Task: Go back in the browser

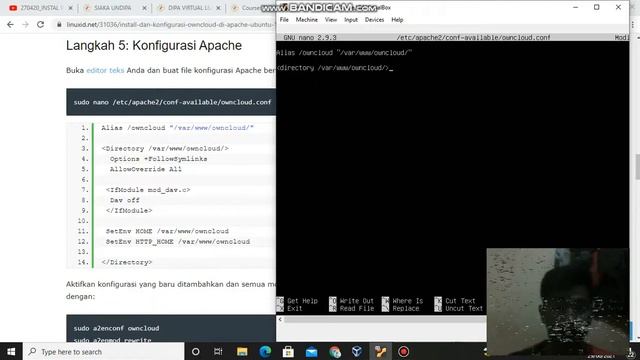Action: point(10,24)
